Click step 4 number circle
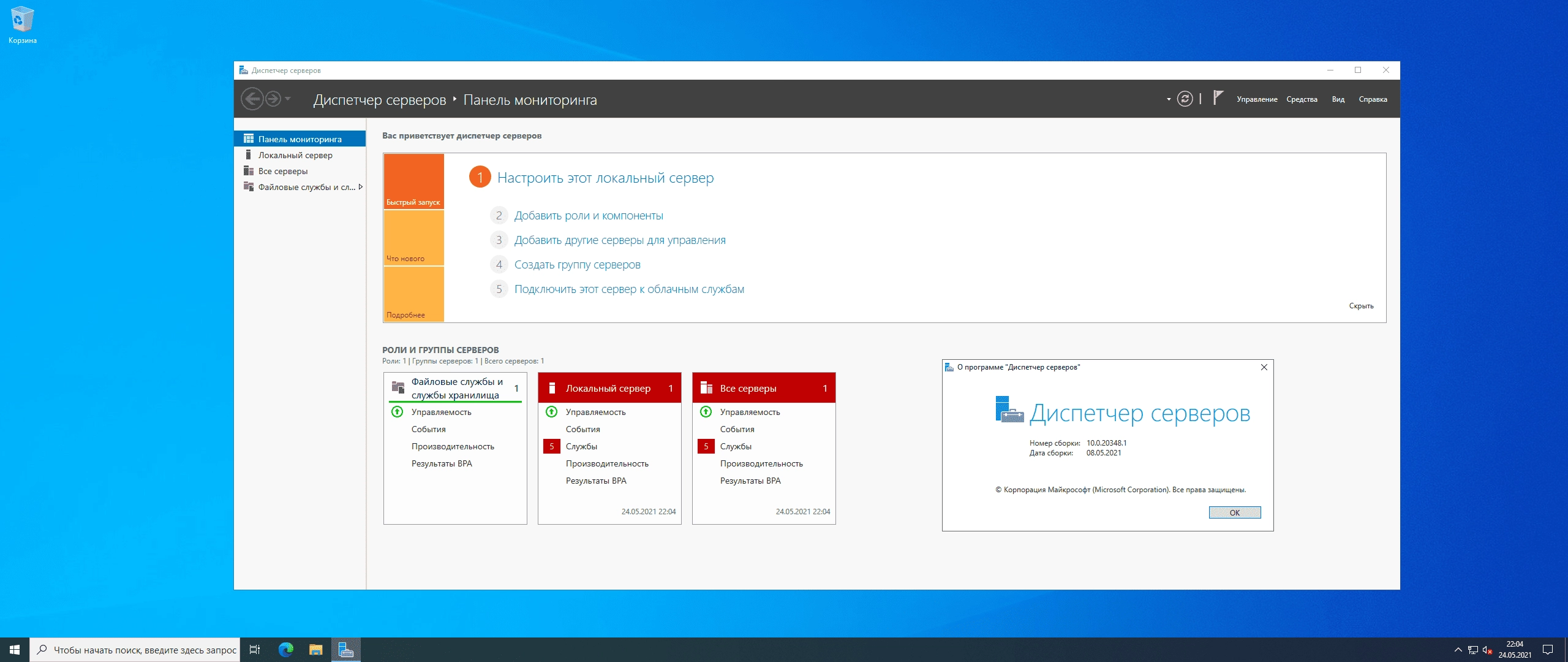Viewport: 1568px width, 662px height. [x=499, y=265]
